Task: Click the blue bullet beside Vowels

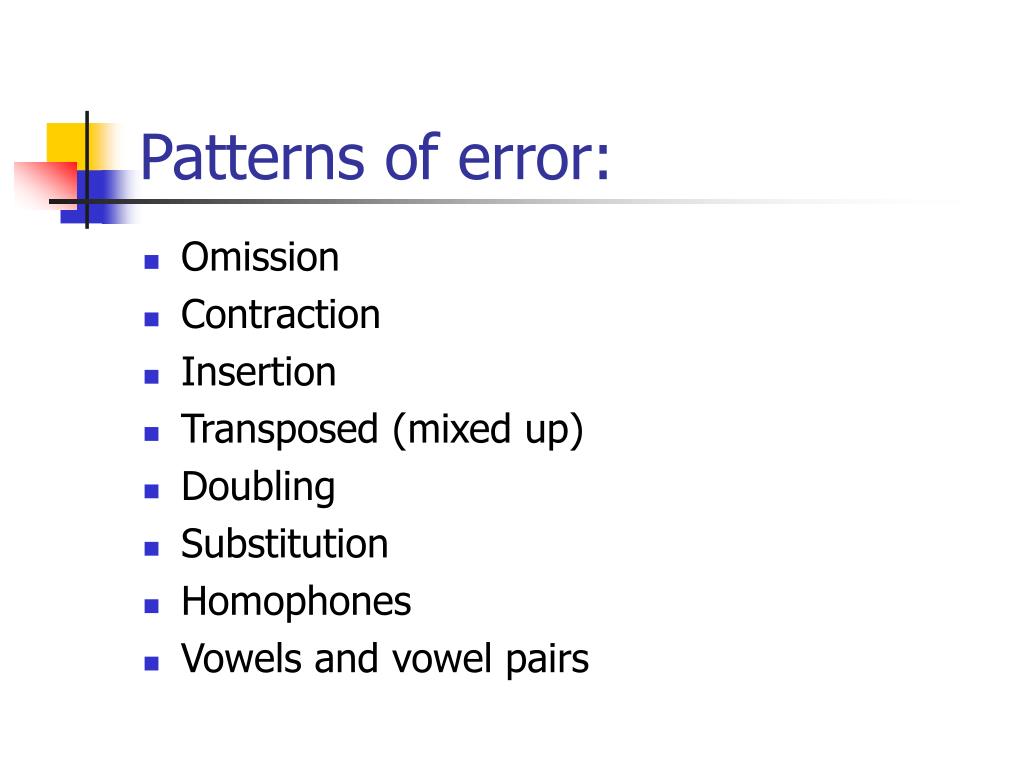Action: 152,664
